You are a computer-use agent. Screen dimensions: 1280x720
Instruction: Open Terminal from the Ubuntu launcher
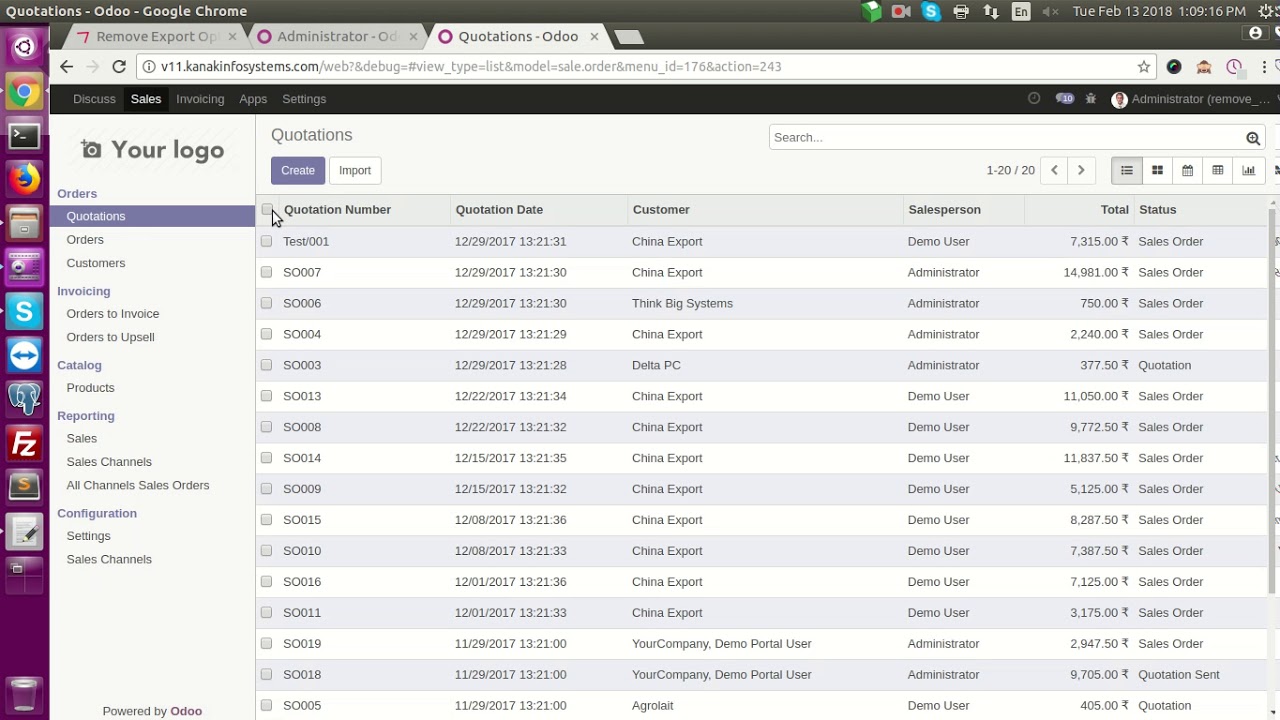point(24,136)
